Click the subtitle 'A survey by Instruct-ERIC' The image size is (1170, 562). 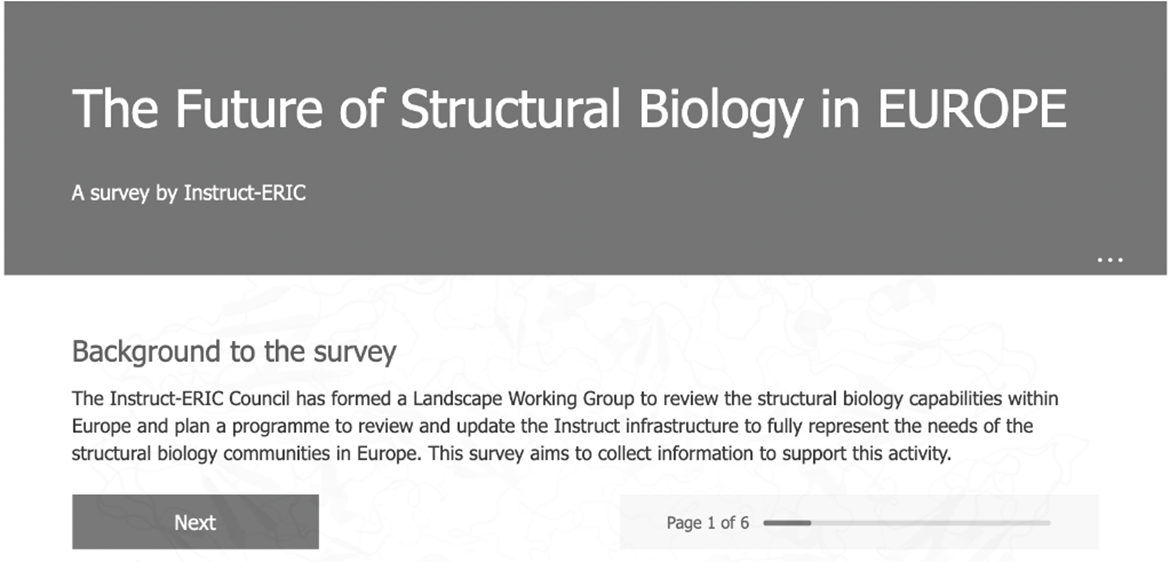click(x=188, y=193)
